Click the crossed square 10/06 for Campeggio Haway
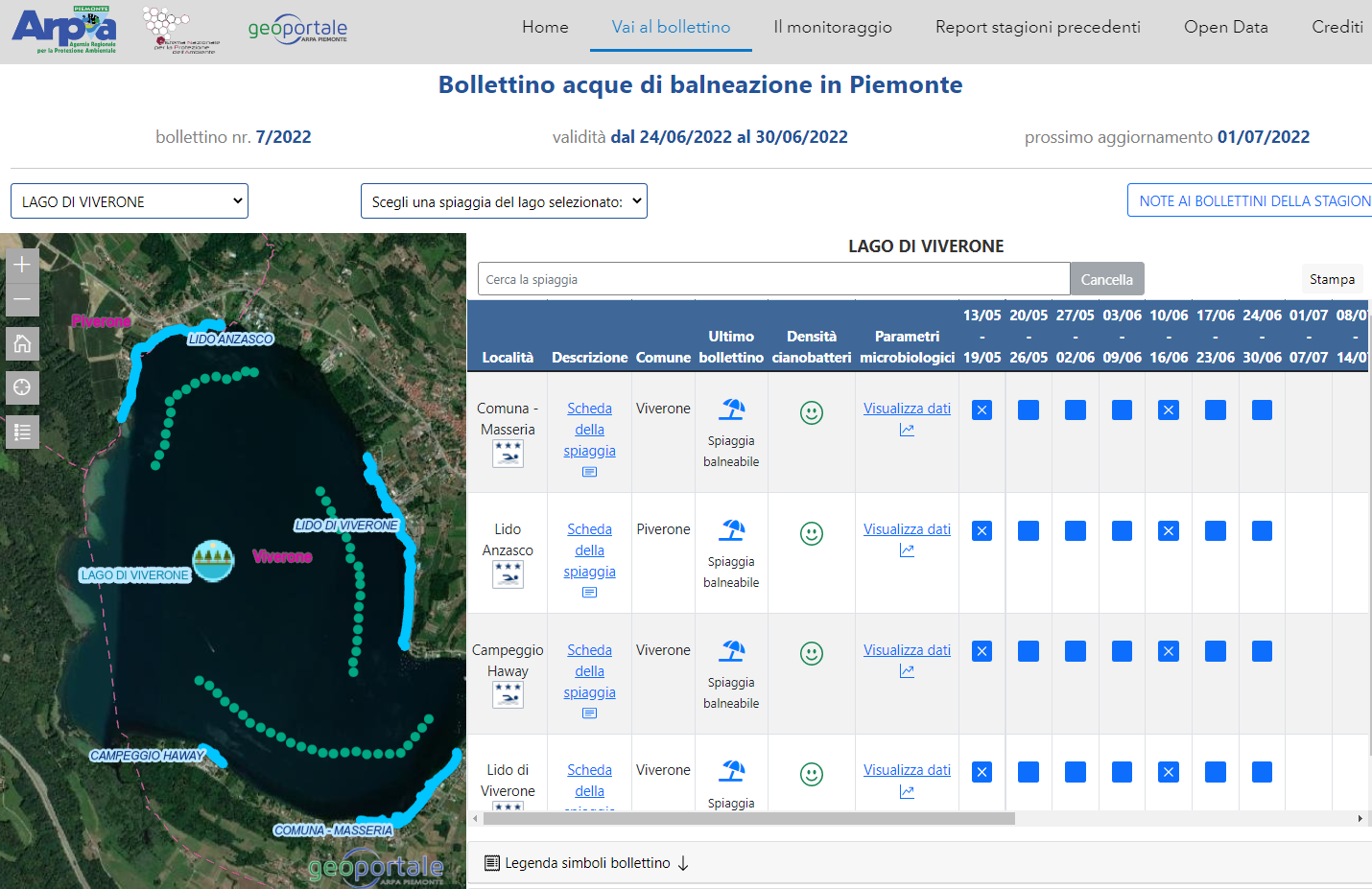Screen dimensions: 1372x889 tap(1169, 652)
